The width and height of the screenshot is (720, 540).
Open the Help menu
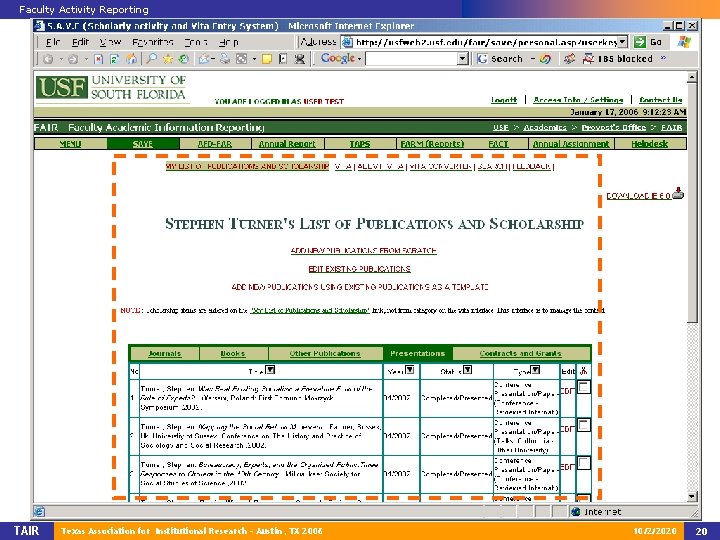(x=229, y=42)
